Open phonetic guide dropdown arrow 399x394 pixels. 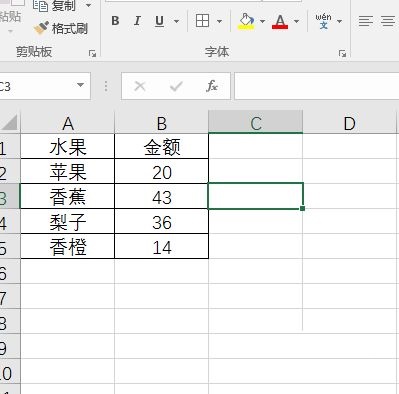tap(339, 21)
